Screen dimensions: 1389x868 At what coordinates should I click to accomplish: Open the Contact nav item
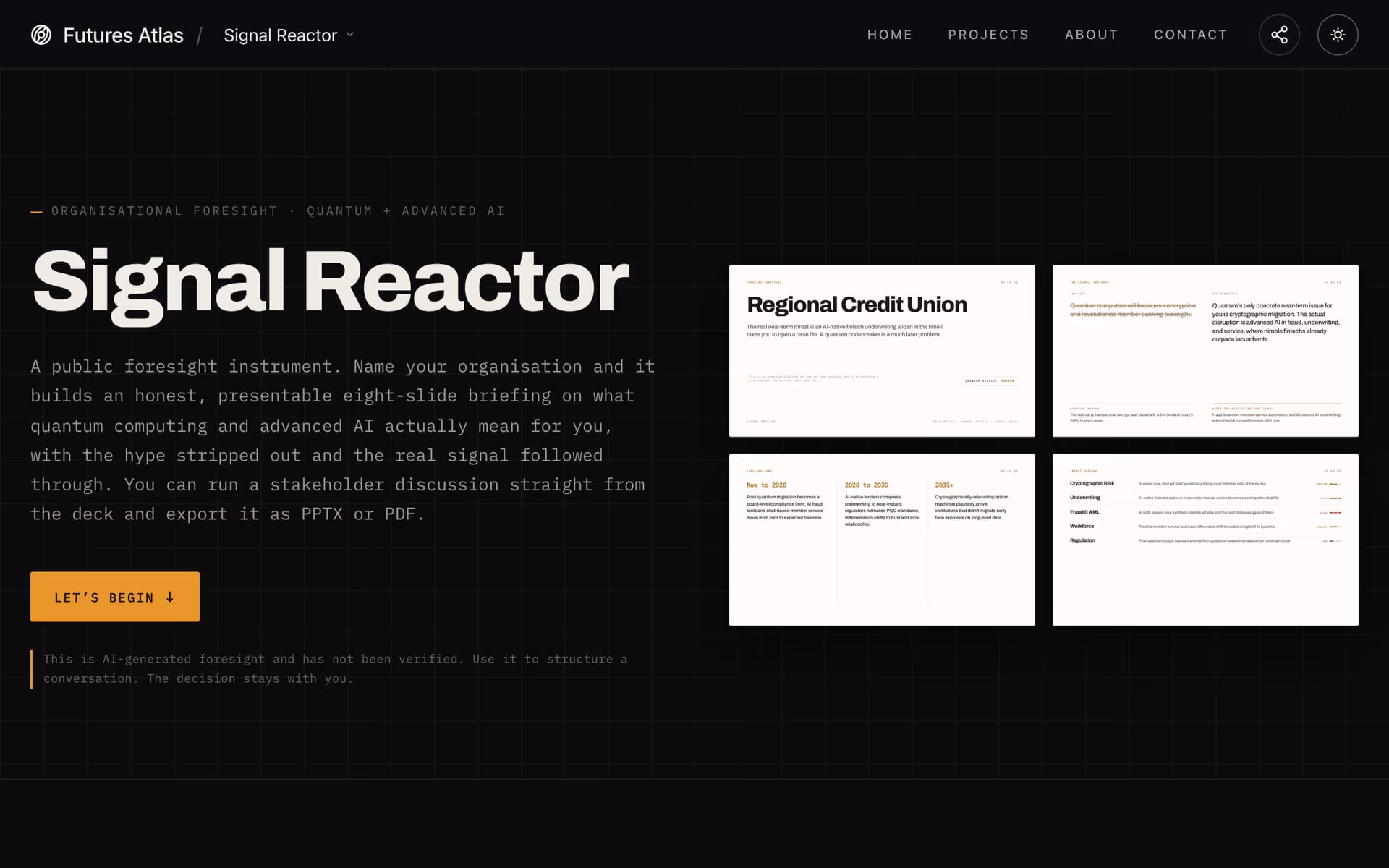point(1190,35)
